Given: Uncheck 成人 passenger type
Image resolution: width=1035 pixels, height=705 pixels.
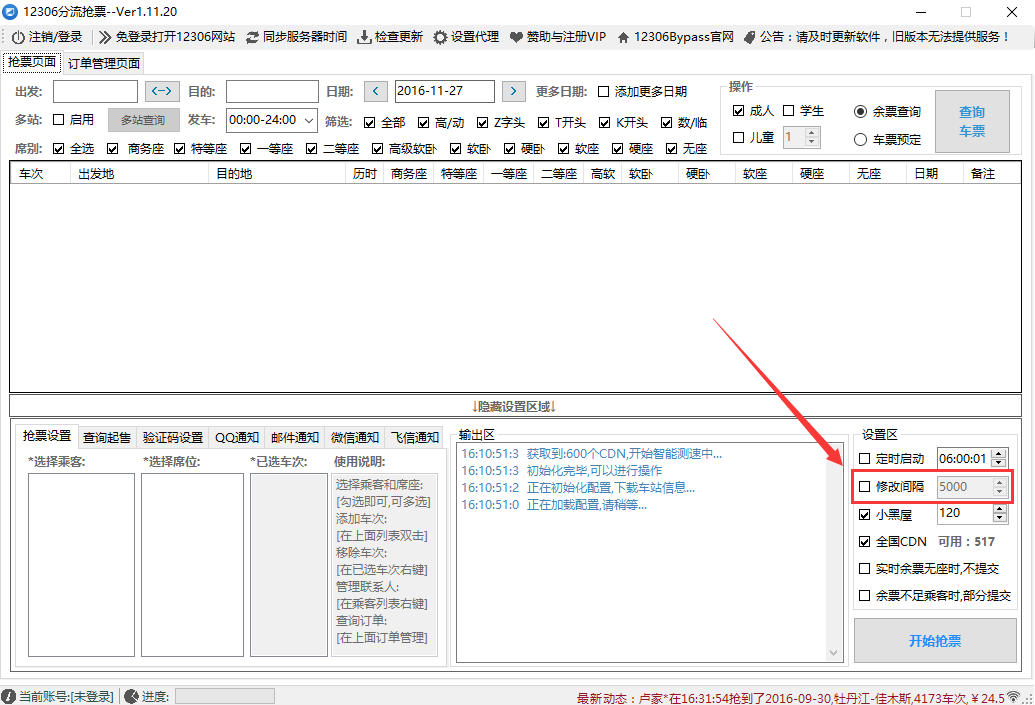Looking at the screenshot, I should [x=739, y=110].
